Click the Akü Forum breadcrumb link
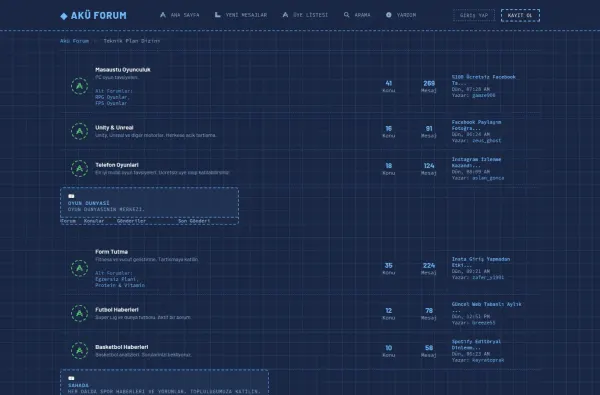The width and height of the screenshot is (600, 395). coord(74,41)
